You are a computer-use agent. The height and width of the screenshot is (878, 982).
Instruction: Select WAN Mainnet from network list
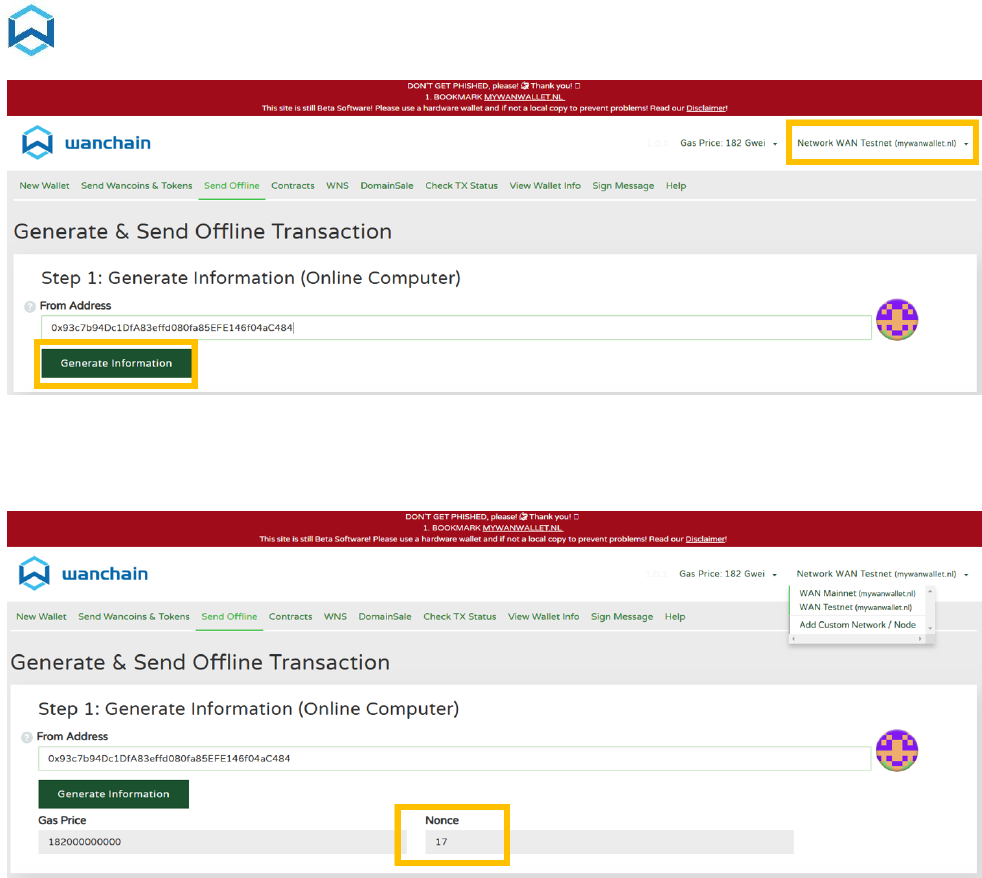(857, 593)
